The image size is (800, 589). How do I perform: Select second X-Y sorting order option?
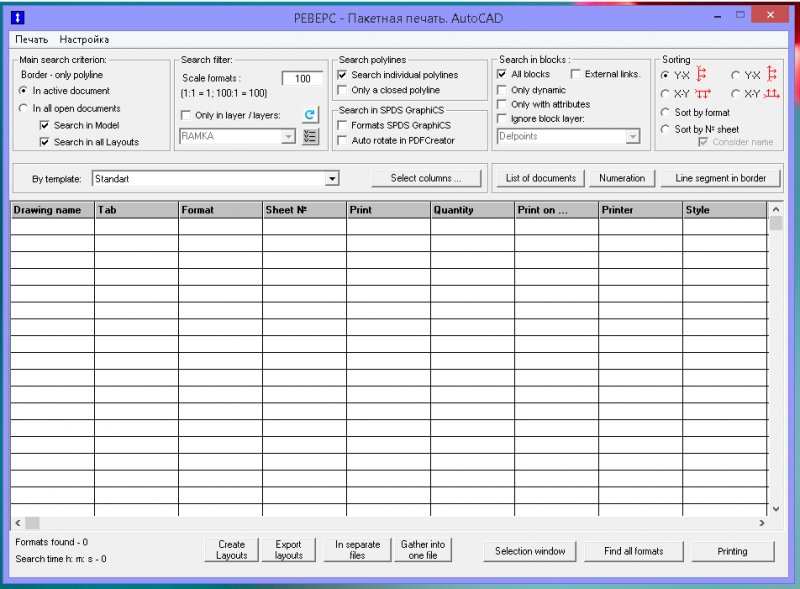(735, 94)
